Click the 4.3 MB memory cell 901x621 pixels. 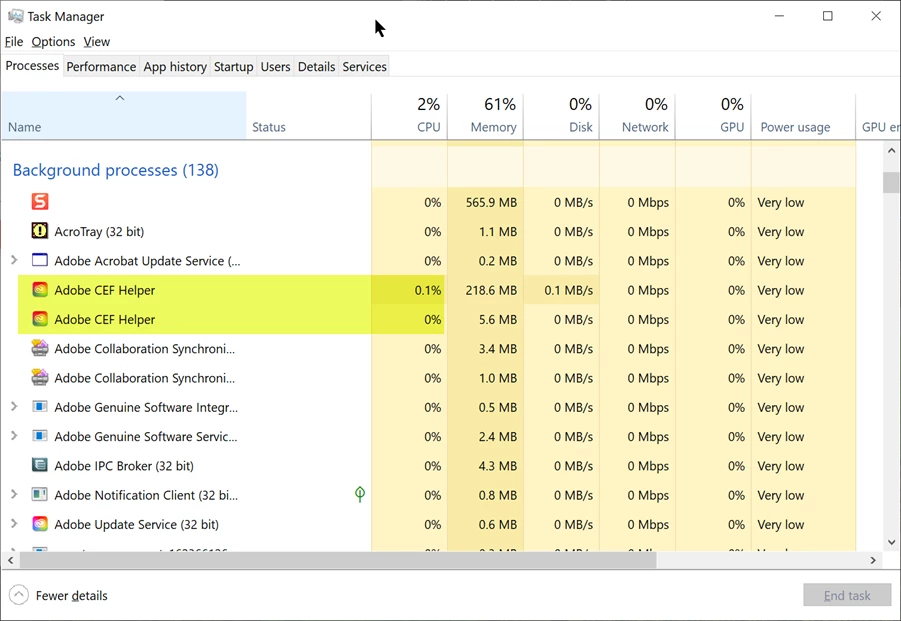click(x=486, y=466)
